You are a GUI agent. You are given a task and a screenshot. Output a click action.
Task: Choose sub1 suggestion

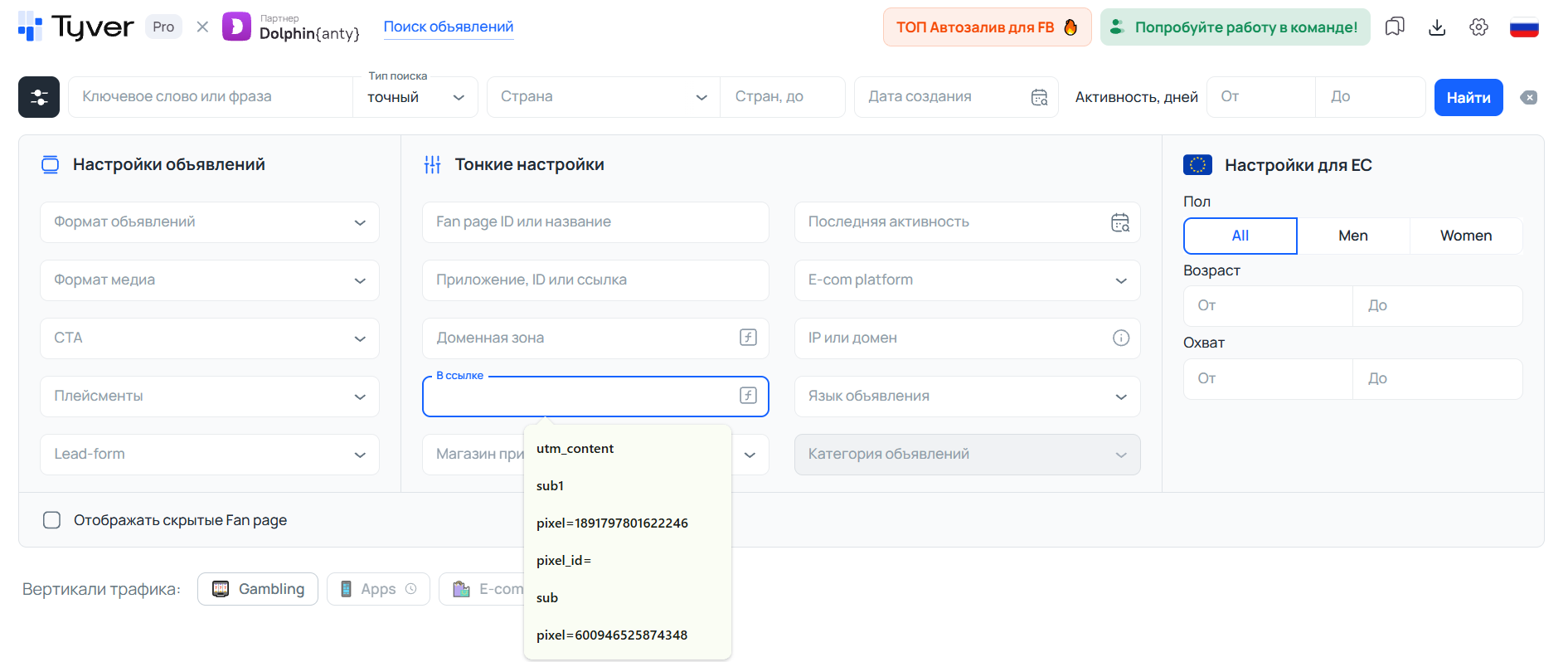pyautogui.click(x=628, y=486)
